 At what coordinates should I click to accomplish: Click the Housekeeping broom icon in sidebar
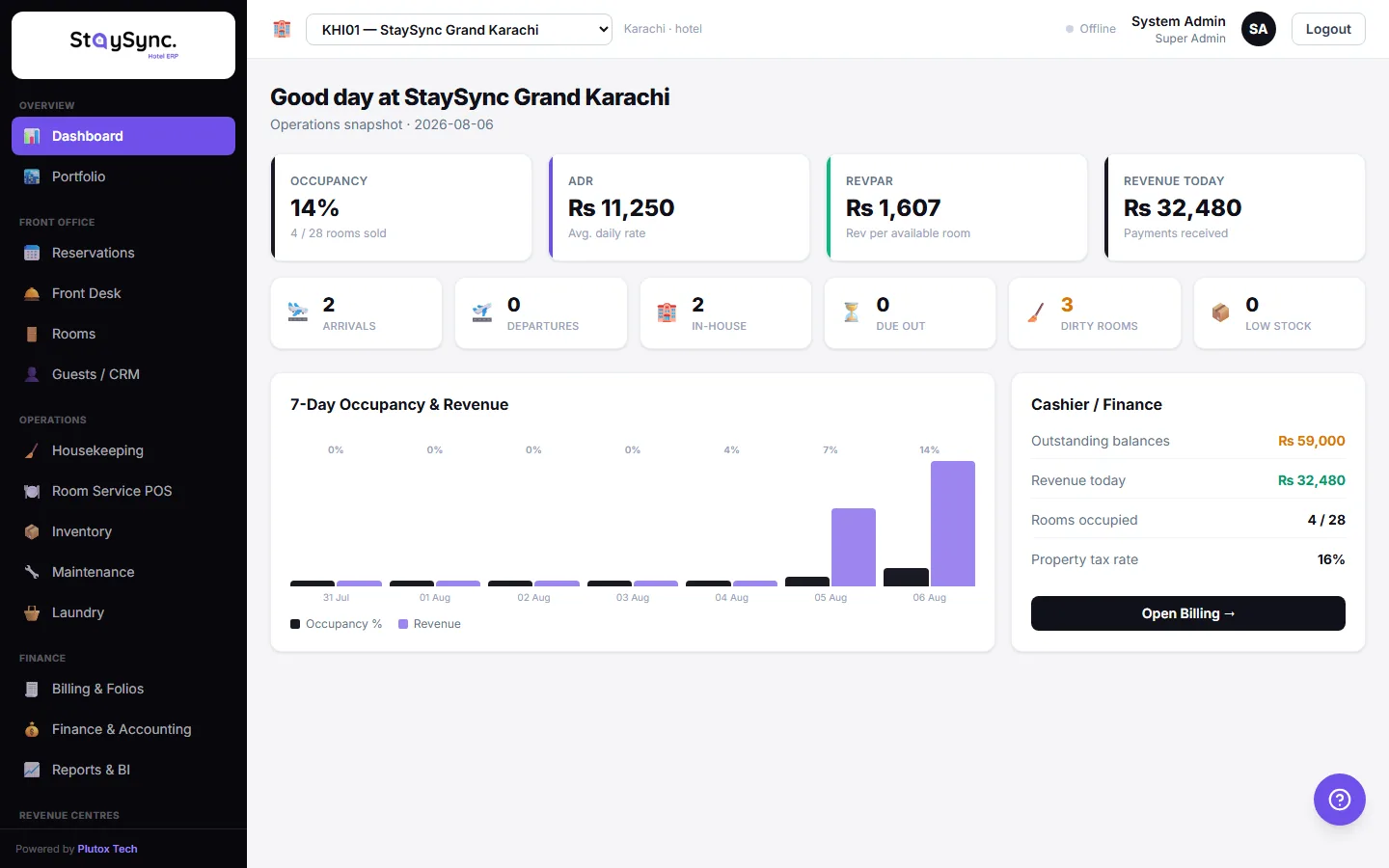[x=32, y=450]
